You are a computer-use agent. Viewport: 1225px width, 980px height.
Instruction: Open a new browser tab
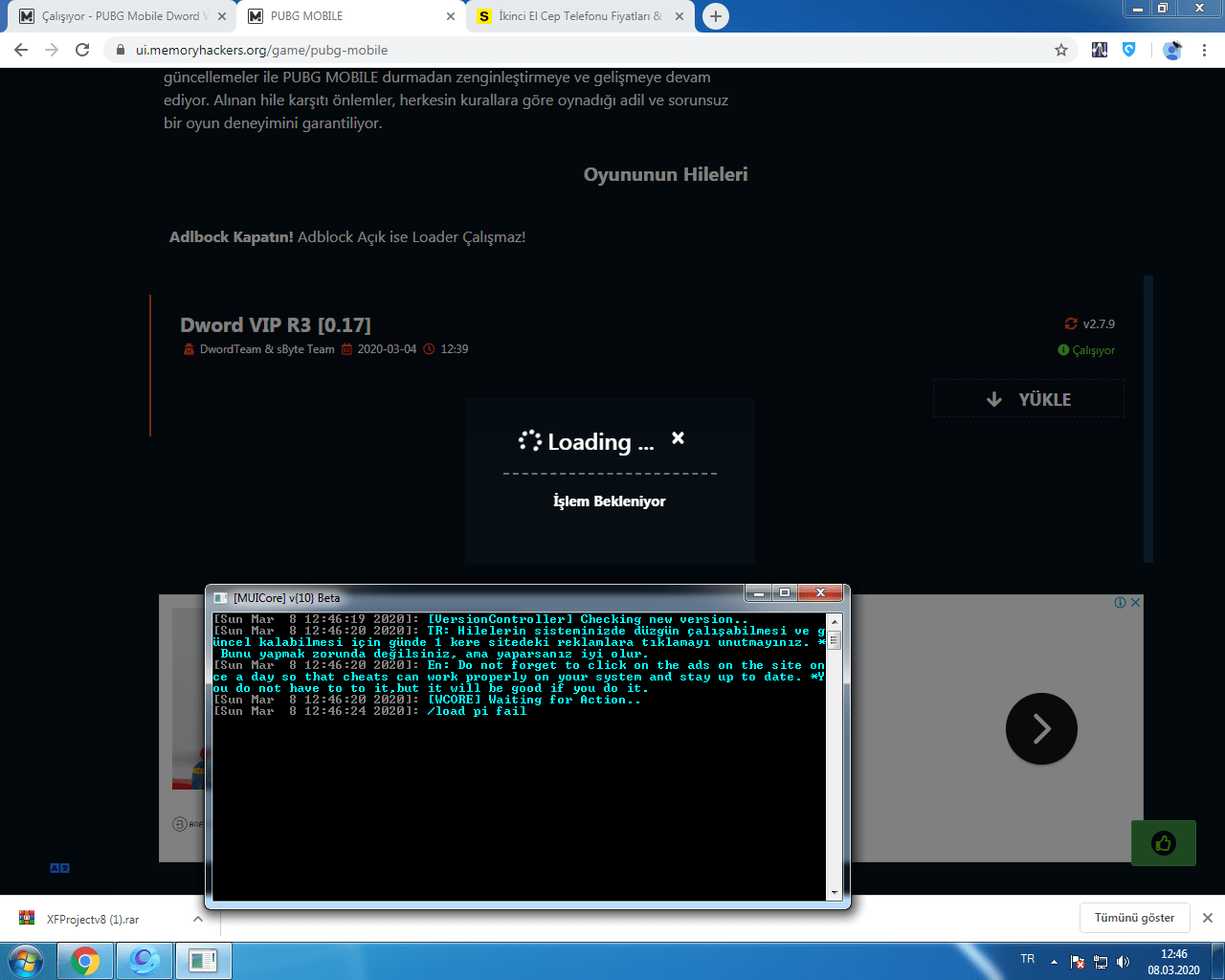pos(715,16)
